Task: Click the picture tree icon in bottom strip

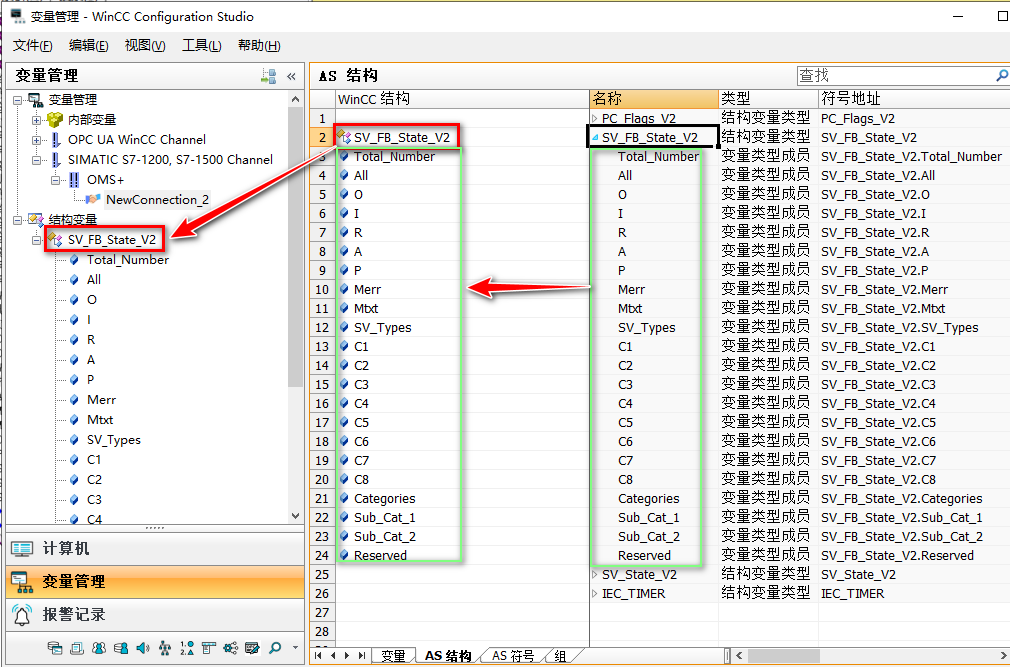Action: (x=164, y=648)
